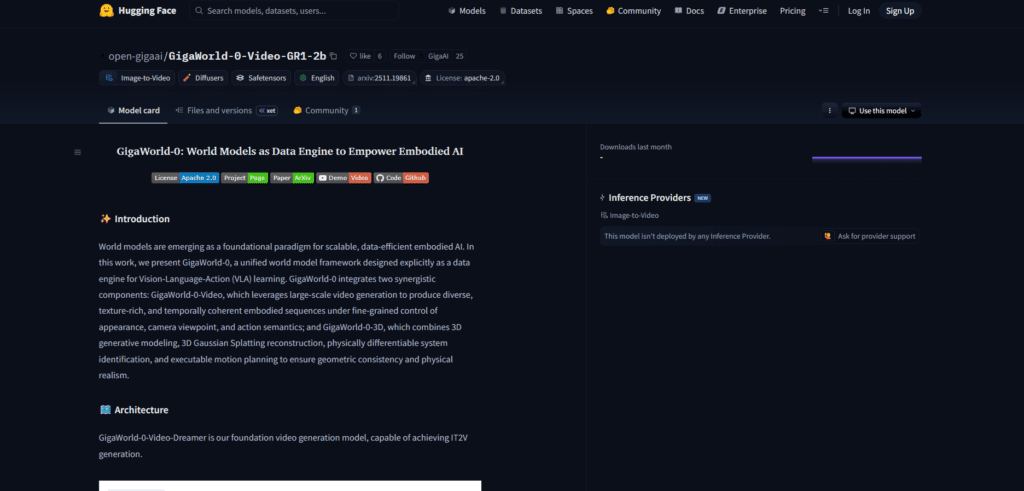The width and height of the screenshot is (1024, 491).
Task: Click the follower count 25
Action: click(x=459, y=56)
